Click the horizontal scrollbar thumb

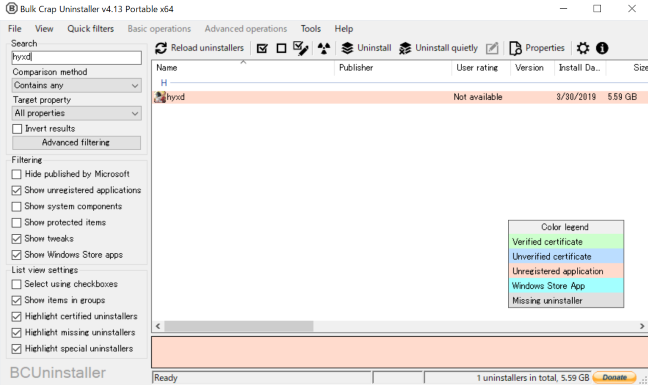click(x=239, y=326)
